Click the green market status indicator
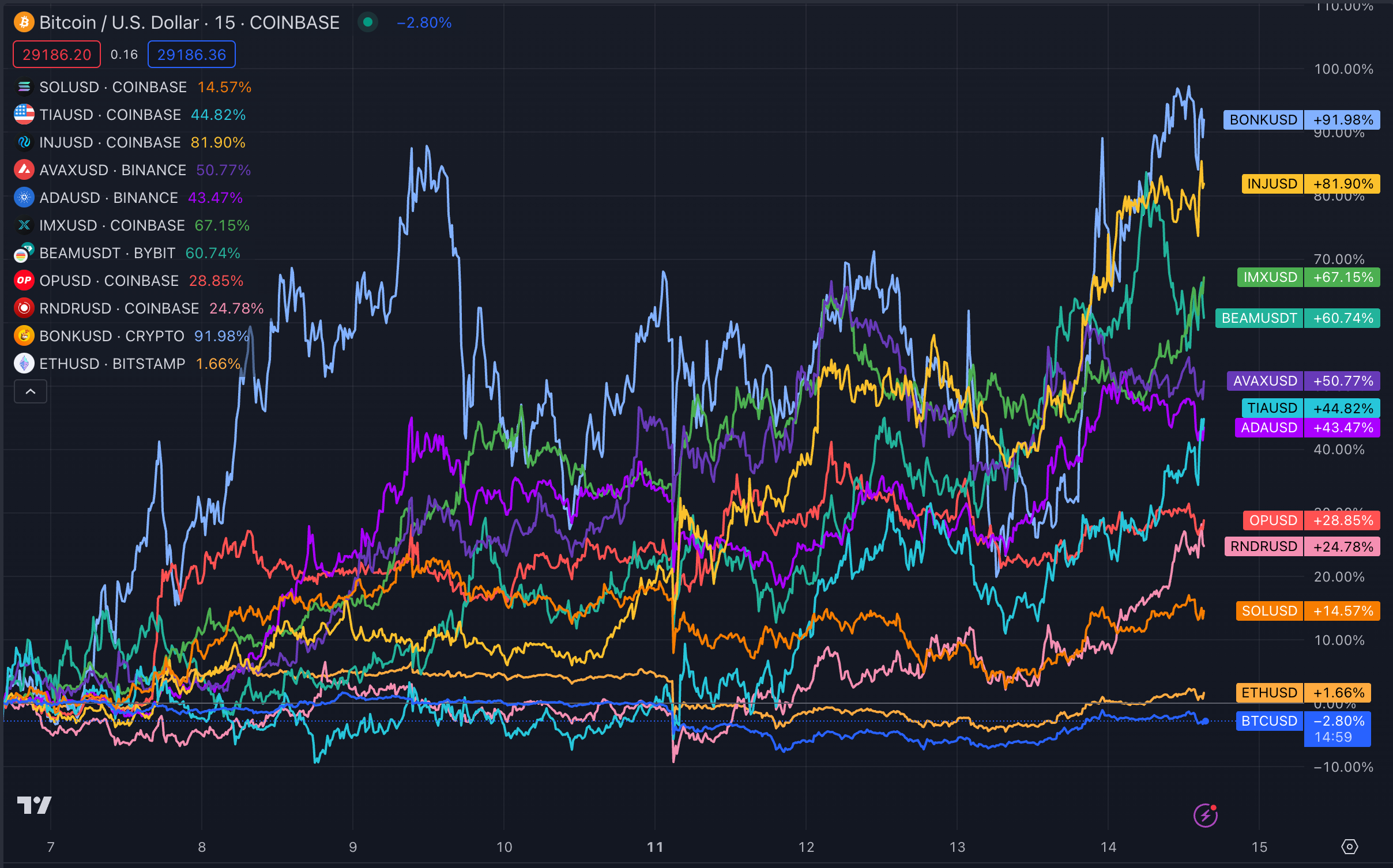Viewport: 1393px width, 868px height. pyautogui.click(x=368, y=22)
